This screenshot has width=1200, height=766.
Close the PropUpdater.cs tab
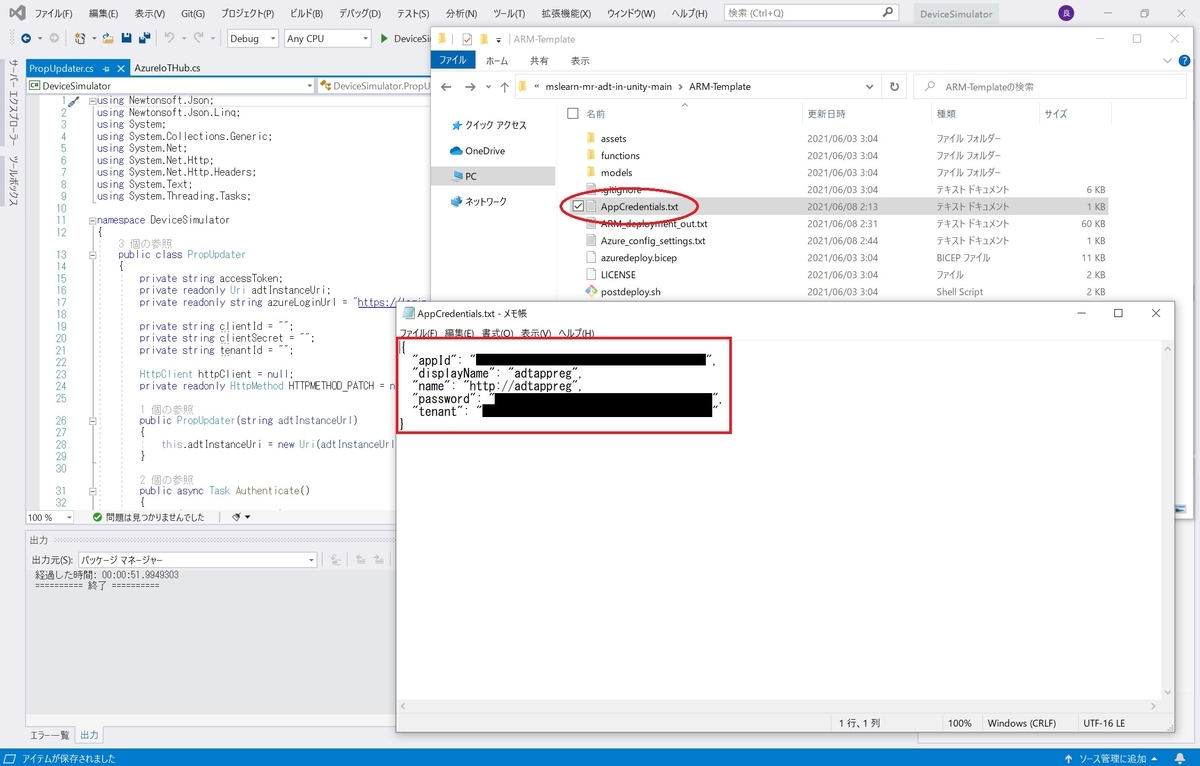[119, 68]
